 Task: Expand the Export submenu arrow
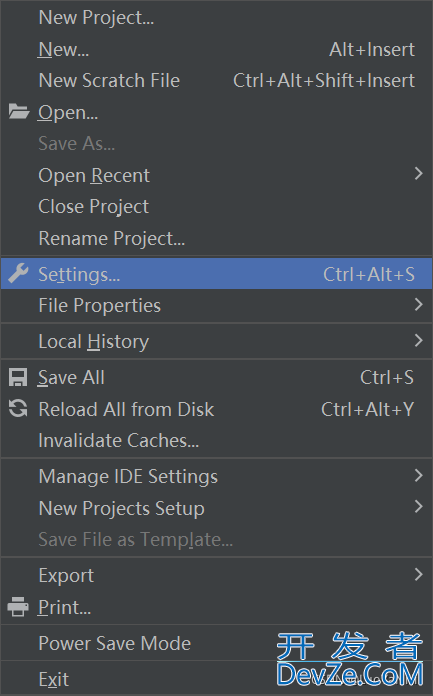[418, 574]
